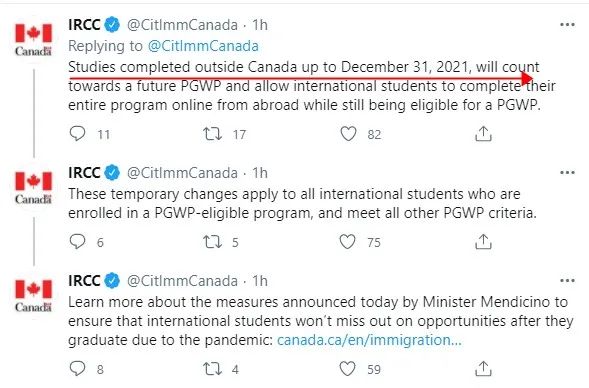589x388 pixels.
Task: Share the first tweet about December 31, 2021
Action: [x=483, y=134]
